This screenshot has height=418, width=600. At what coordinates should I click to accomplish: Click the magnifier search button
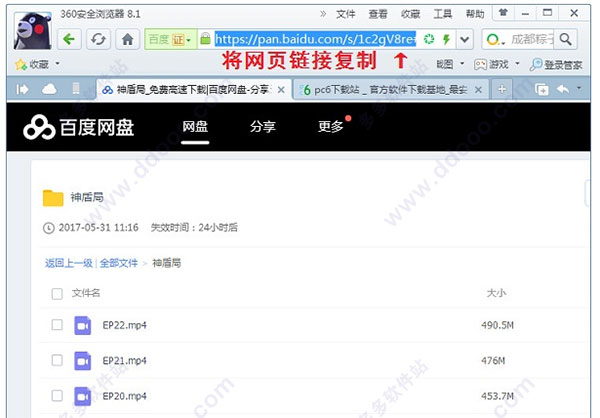click(x=565, y=39)
